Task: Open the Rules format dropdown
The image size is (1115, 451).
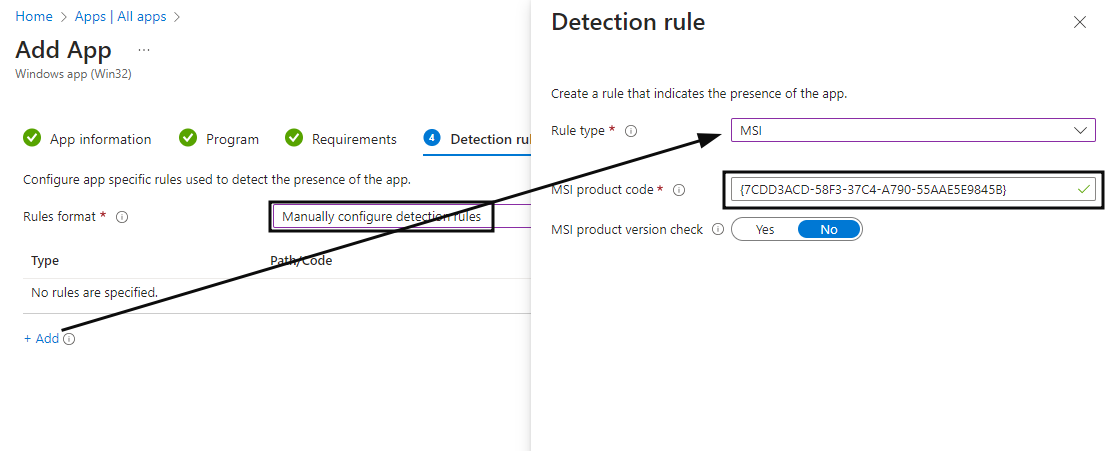Action: (x=401, y=216)
